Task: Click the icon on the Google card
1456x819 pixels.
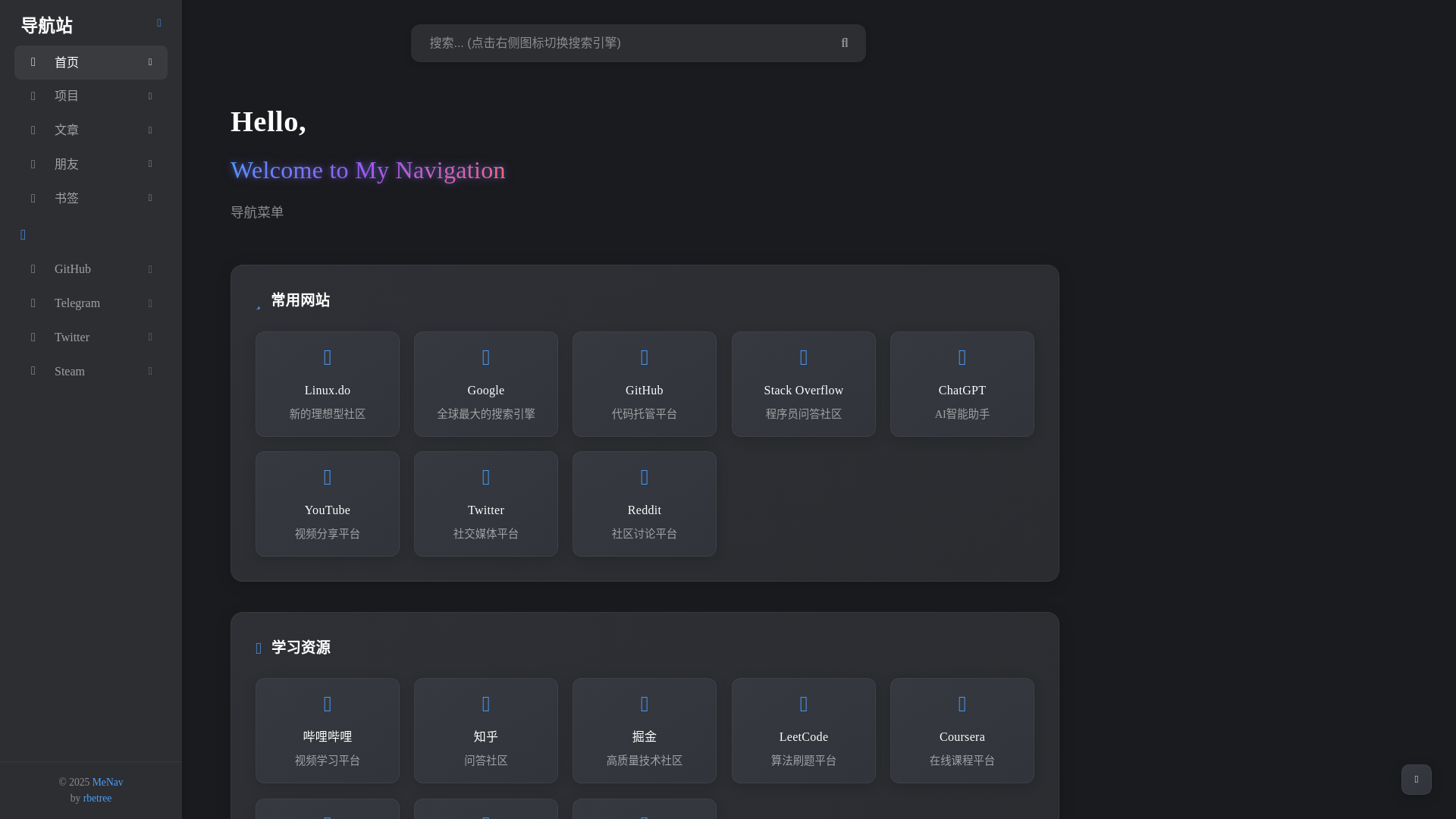Action: click(486, 357)
